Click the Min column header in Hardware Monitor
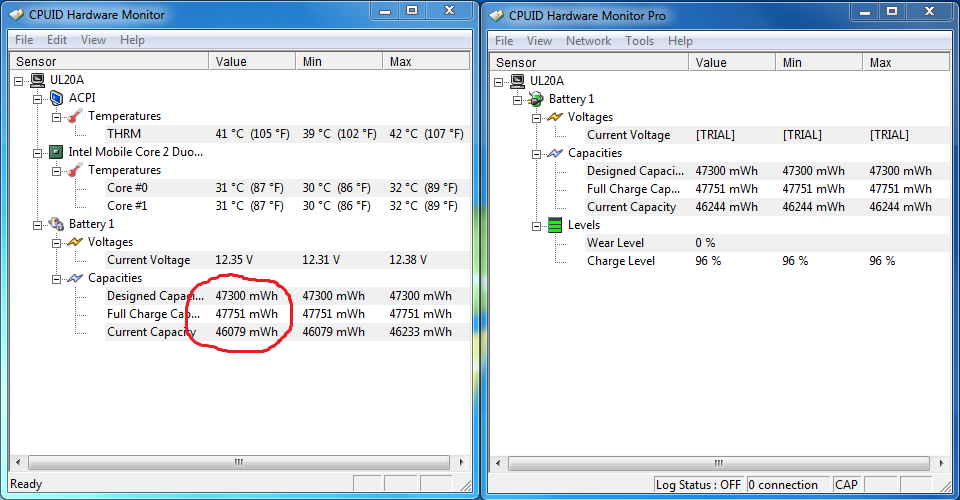 (339, 61)
